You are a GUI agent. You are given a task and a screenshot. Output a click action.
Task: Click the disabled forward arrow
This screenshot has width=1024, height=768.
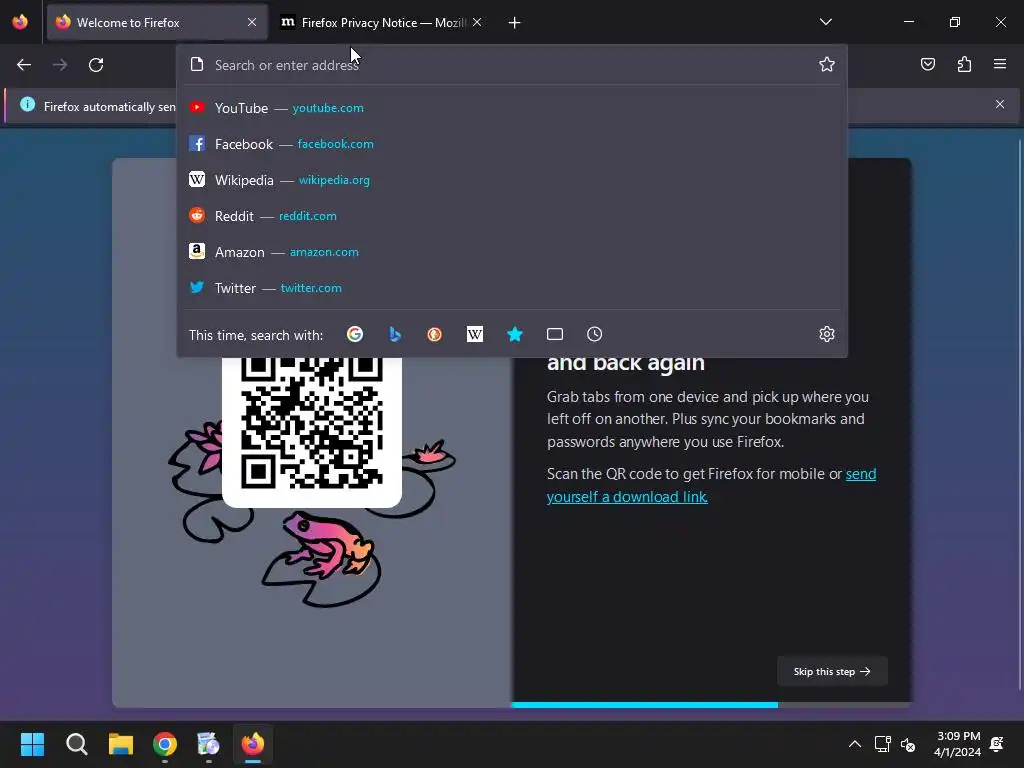pyautogui.click(x=59, y=65)
